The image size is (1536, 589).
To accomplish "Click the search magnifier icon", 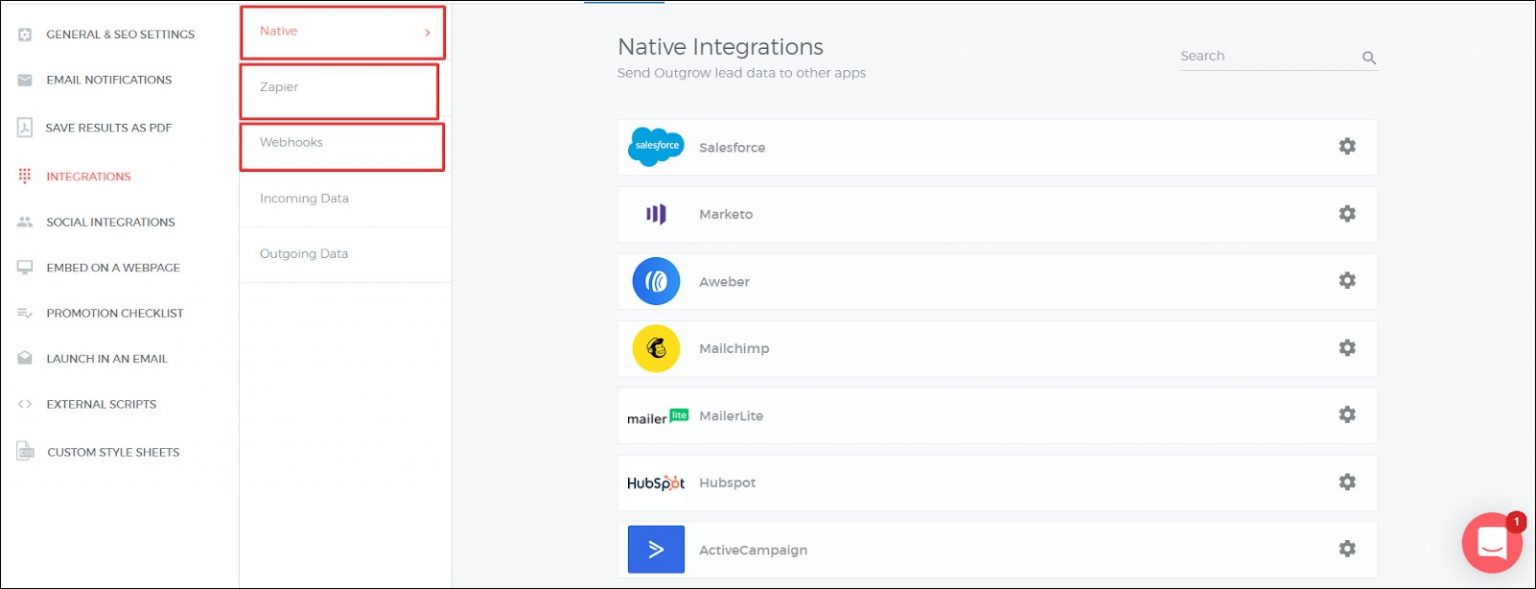I will (1369, 58).
